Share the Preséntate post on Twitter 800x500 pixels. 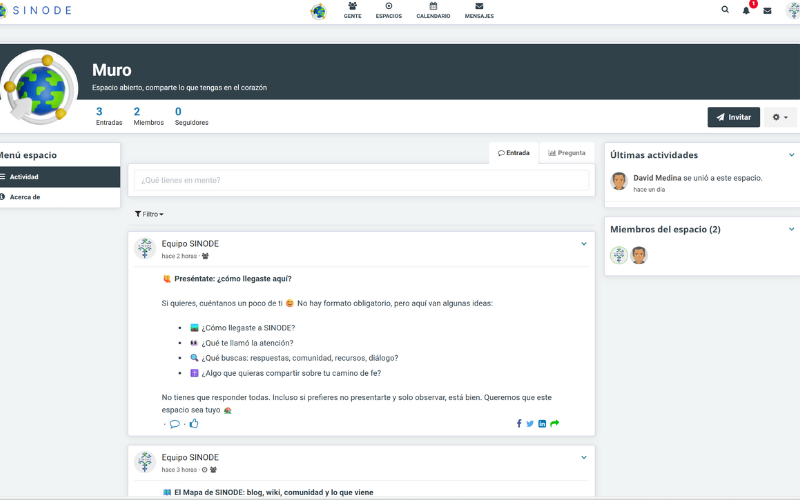point(530,423)
